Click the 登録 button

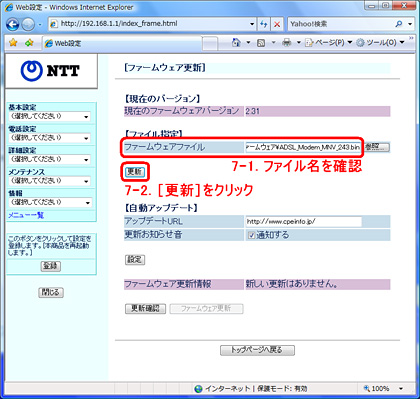[51, 266]
